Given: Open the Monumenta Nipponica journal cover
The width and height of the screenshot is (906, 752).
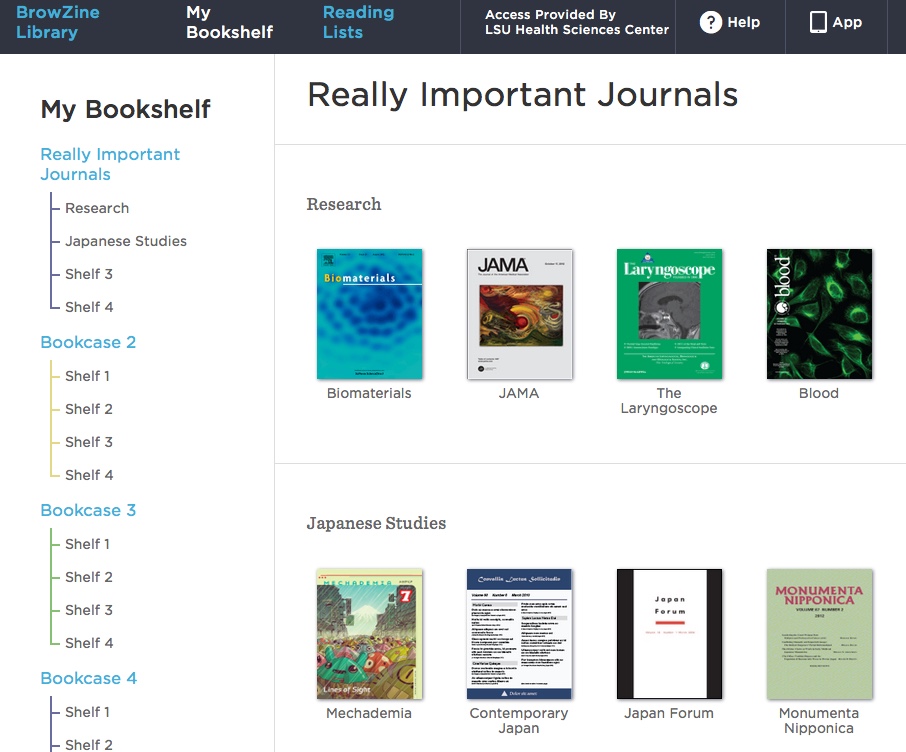Looking at the screenshot, I should coord(819,634).
